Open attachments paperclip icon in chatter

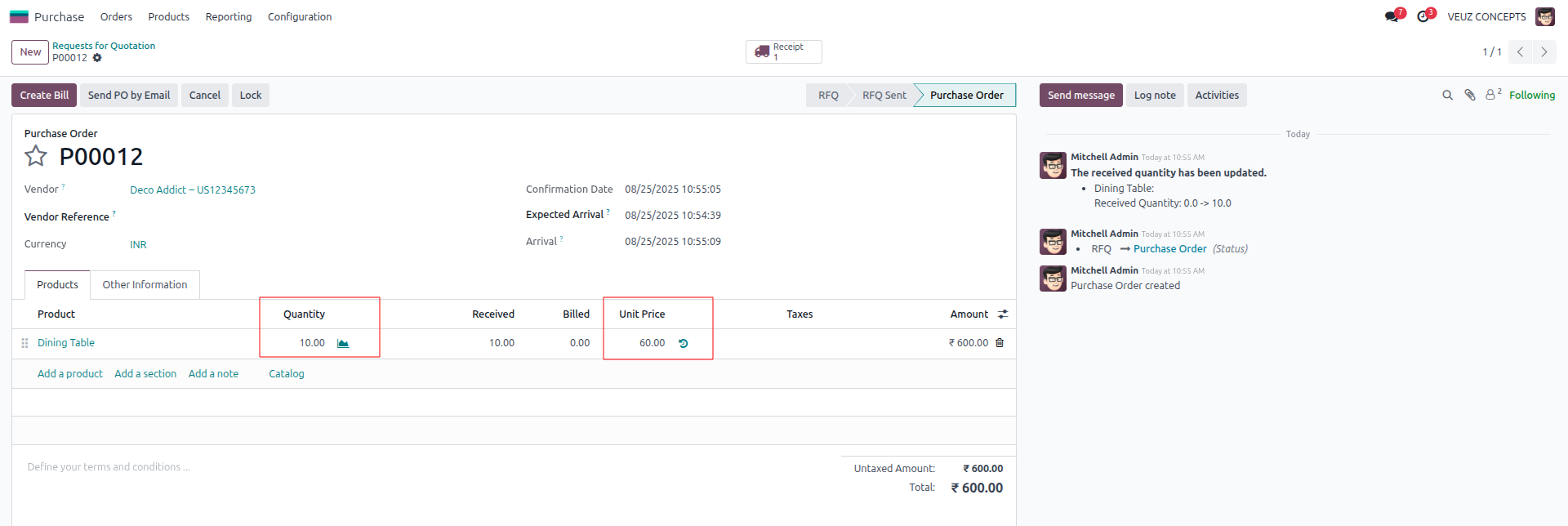[x=1470, y=96]
